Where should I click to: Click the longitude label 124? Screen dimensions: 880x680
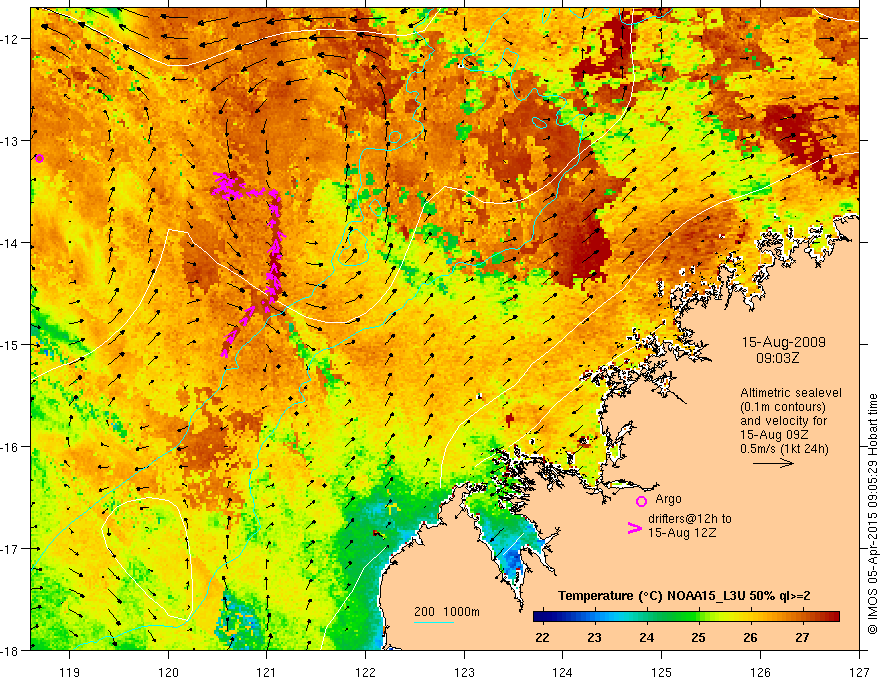click(563, 672)
